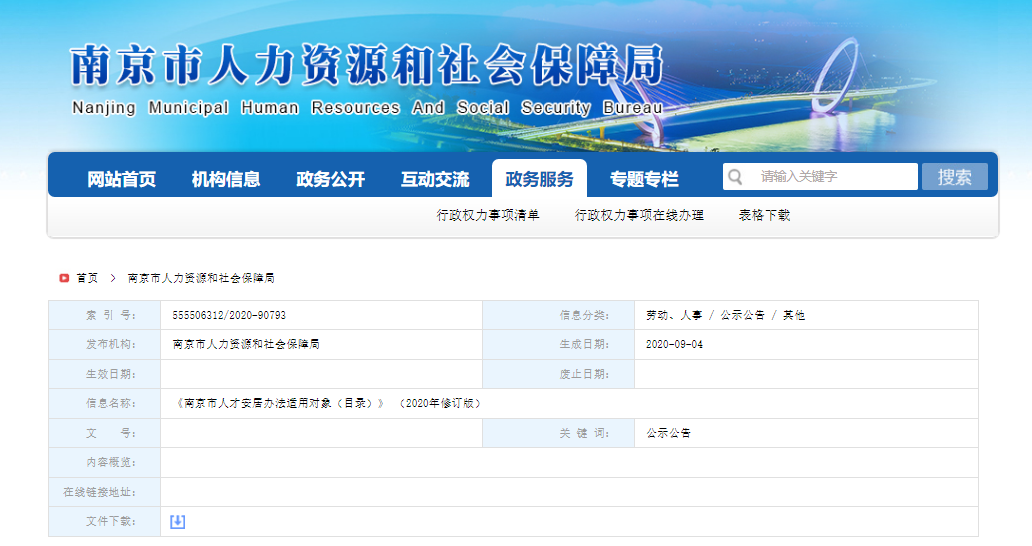Open 行政权力事项清单 submenu link
Screen dimensions: 1032x546
click(x=488, y=215)
